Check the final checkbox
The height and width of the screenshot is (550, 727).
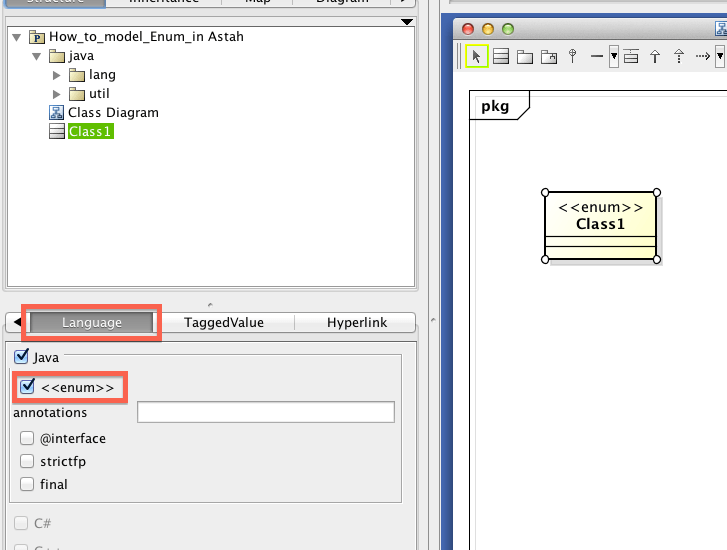27,484
